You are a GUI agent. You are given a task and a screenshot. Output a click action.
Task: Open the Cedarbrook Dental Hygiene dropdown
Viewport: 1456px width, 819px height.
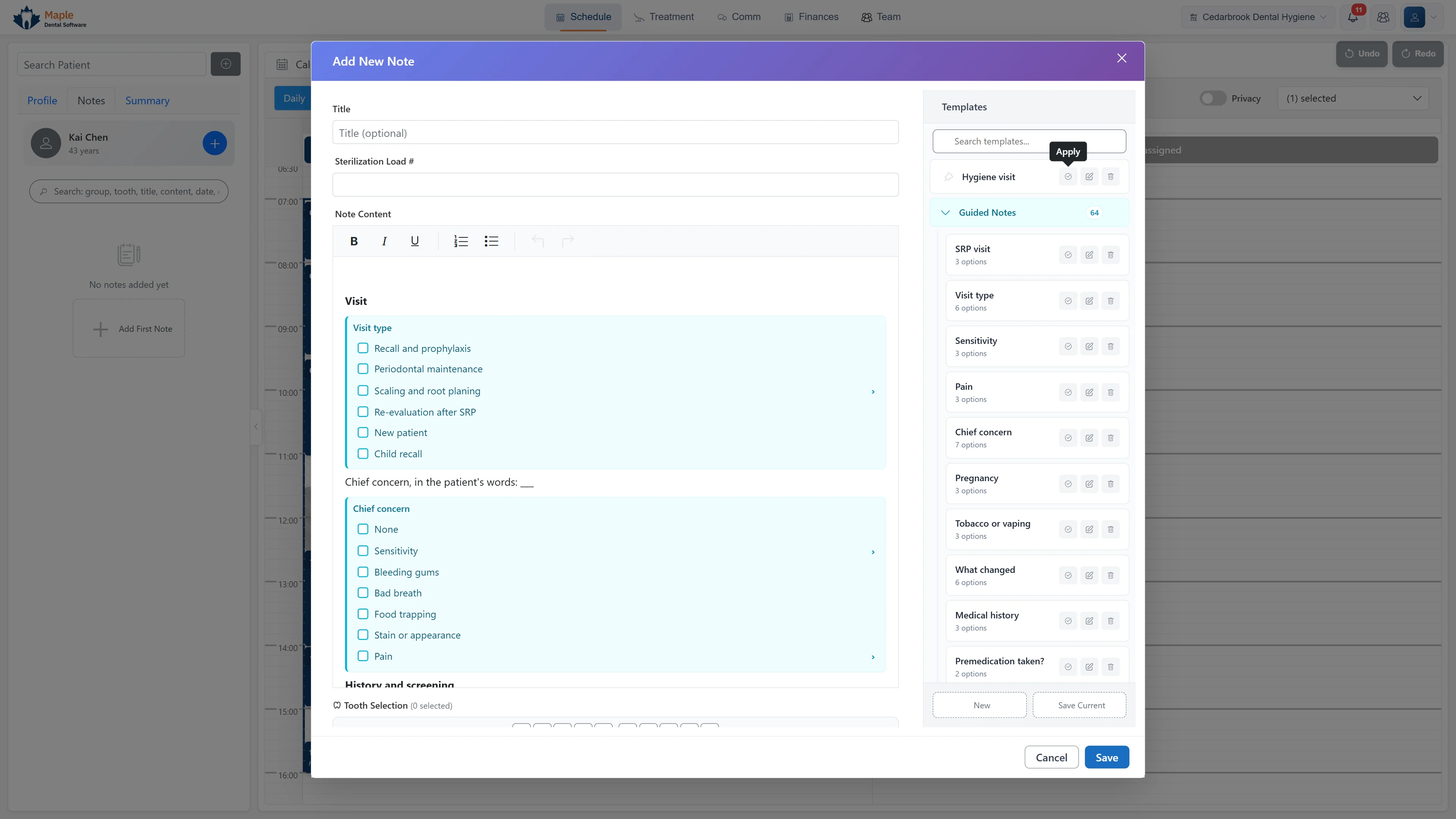pos(1258,17)
